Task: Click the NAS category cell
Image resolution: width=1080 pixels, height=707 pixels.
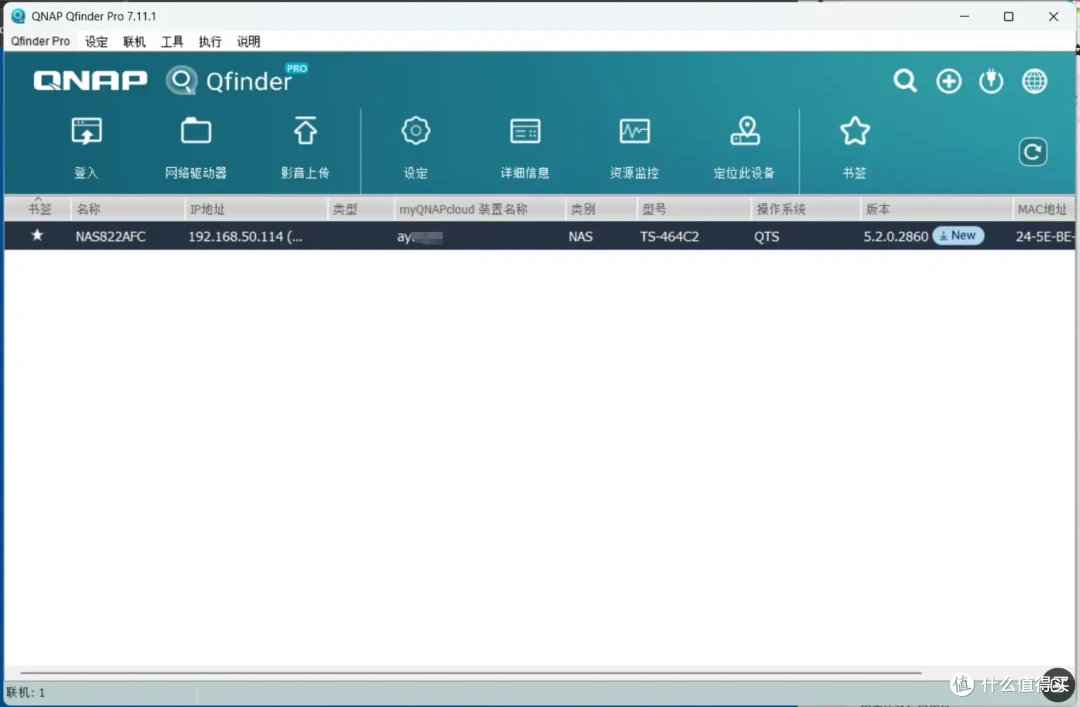Action: [581, 236]
